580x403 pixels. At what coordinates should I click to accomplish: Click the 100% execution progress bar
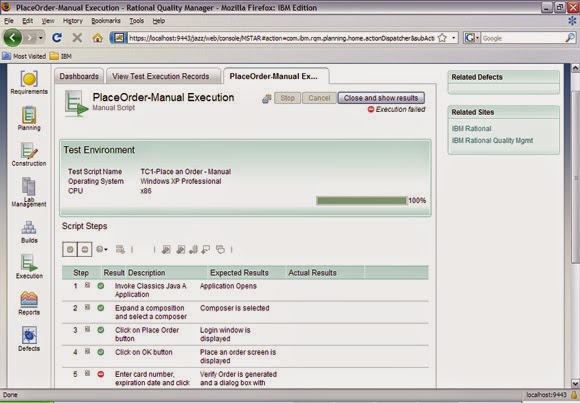(361, 201)
